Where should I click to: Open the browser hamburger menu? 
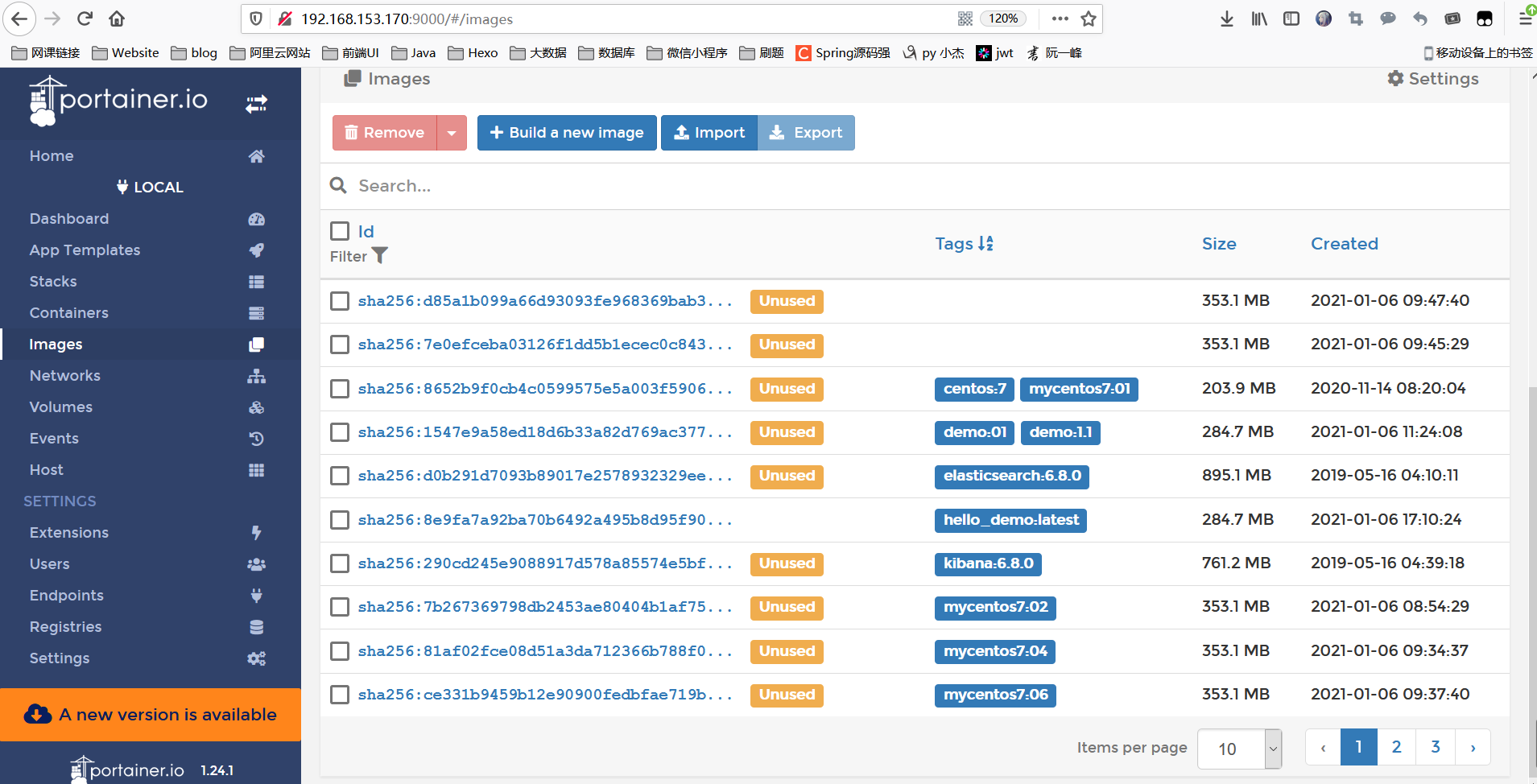1525,19
